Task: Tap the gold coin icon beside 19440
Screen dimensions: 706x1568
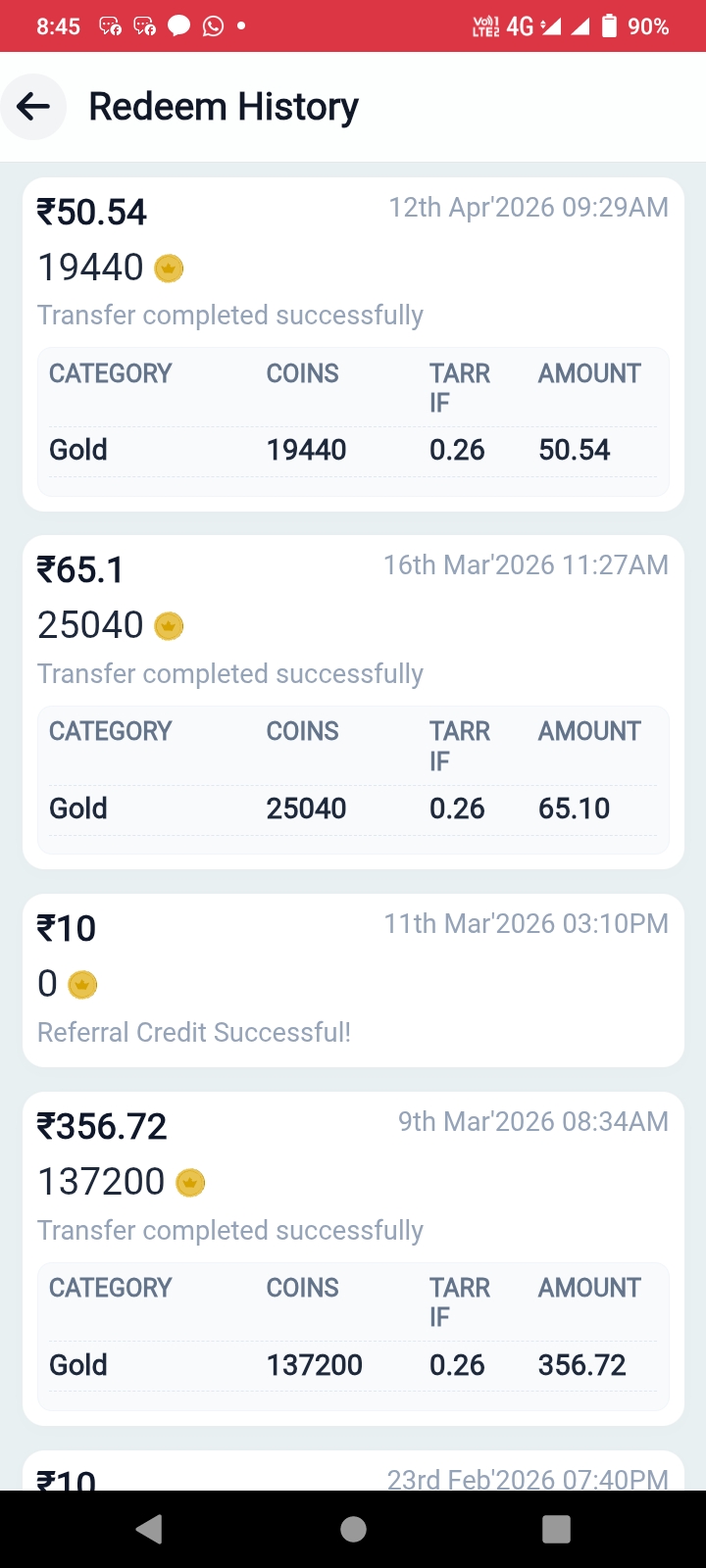Action: (x=169, y=268)
